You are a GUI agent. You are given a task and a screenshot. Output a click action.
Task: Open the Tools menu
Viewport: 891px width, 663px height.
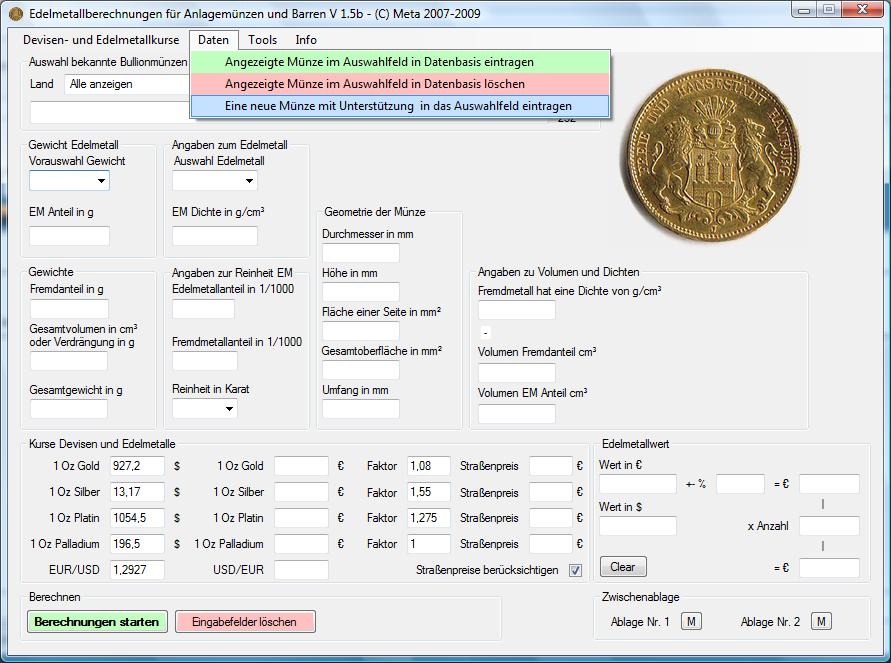point(263,40)
